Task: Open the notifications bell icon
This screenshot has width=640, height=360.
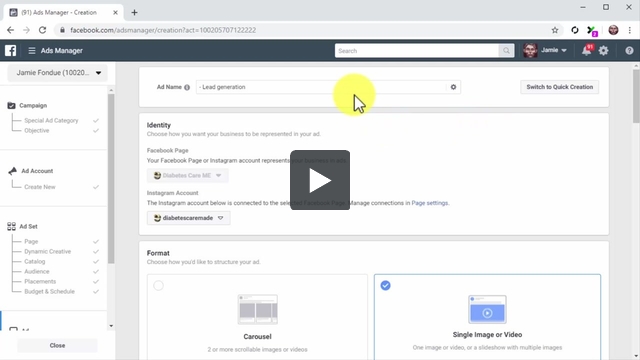Action: [587, 51]
